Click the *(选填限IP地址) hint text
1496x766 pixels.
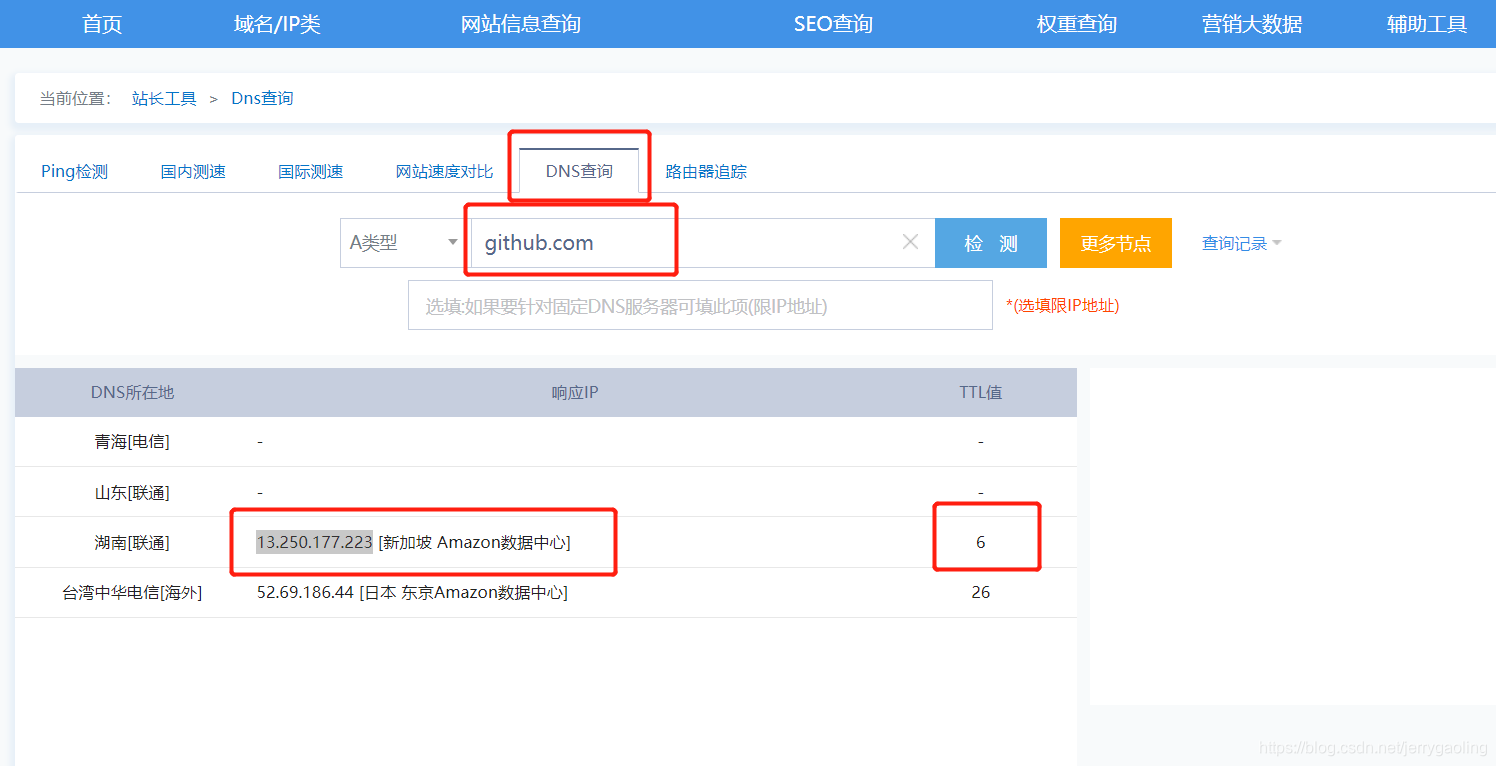point(1063,306)
